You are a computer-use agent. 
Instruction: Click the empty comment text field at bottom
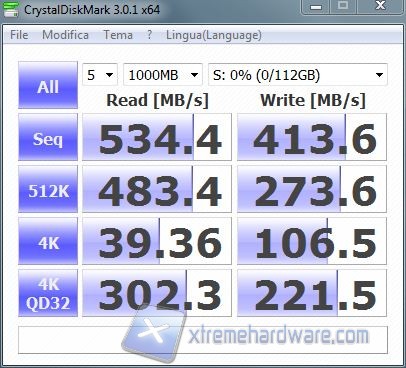[203, 340]
